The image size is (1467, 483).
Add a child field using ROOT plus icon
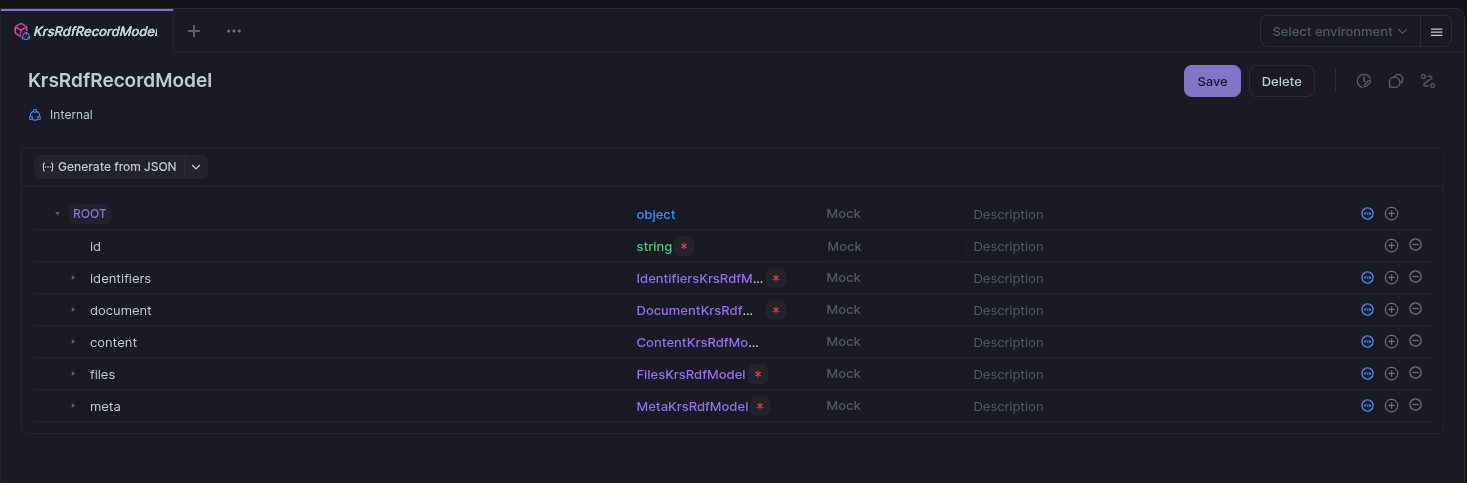tap(1391, 214)
